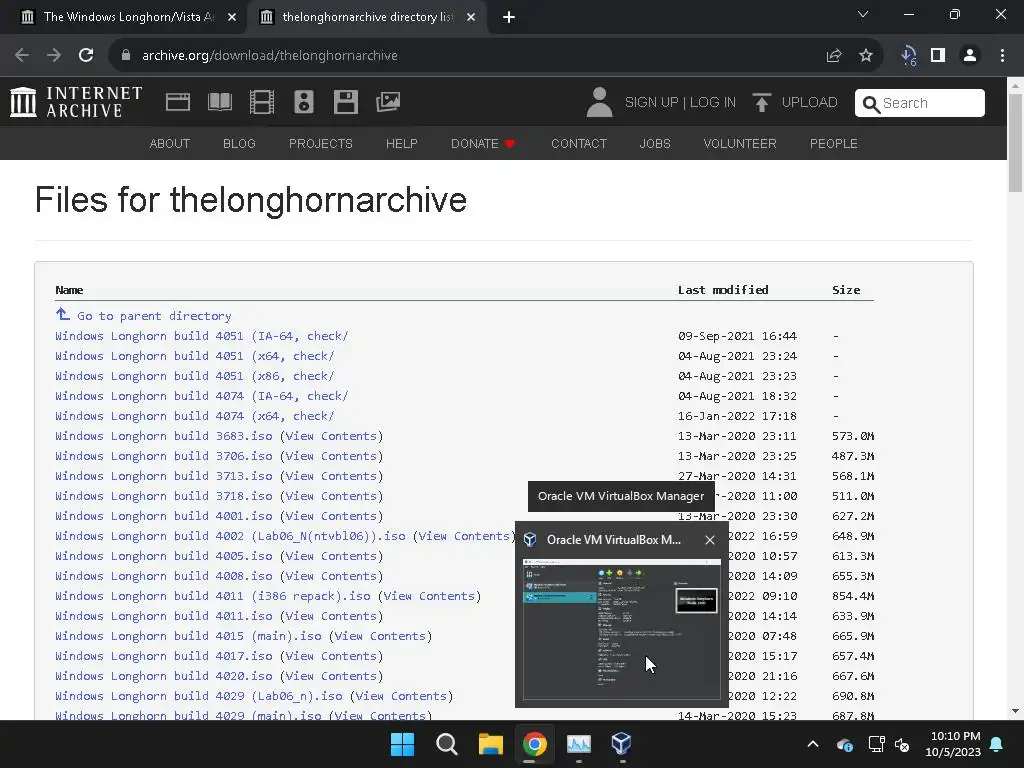
Task: Open the Internet Archive web section icon
Action: click(178, 102)
